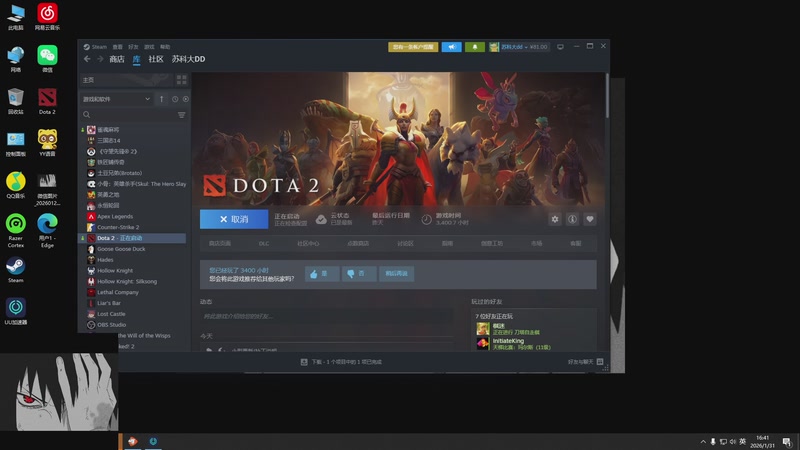Viewport: 800px width, 450px height.
Task: Open Steam desktop shortcut
Action: point(16,270)
